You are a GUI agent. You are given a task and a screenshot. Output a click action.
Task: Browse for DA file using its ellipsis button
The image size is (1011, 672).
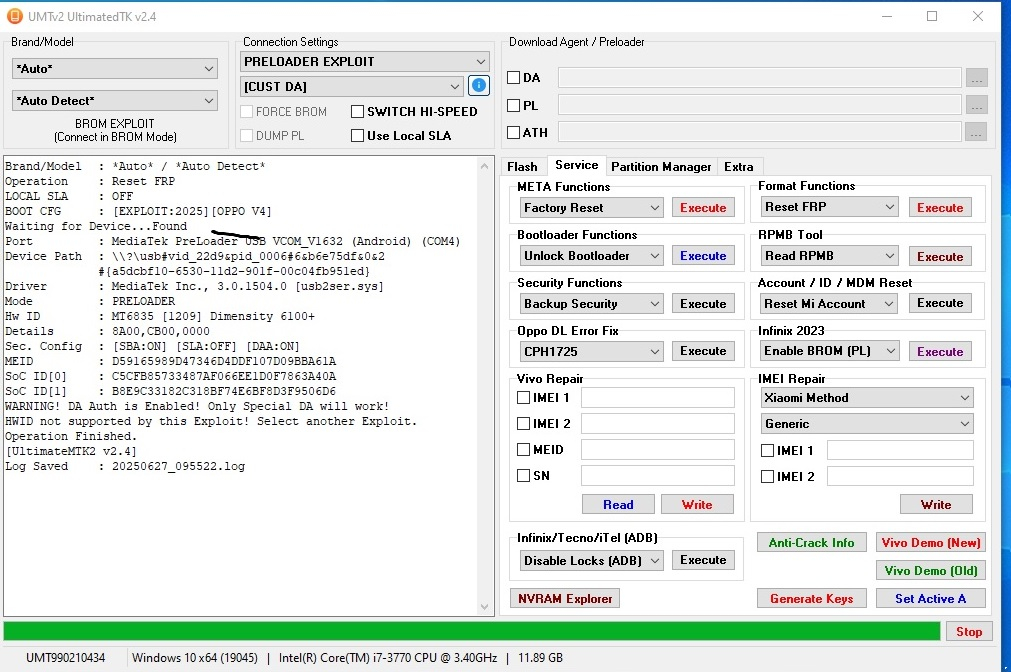tap(976, 78)
